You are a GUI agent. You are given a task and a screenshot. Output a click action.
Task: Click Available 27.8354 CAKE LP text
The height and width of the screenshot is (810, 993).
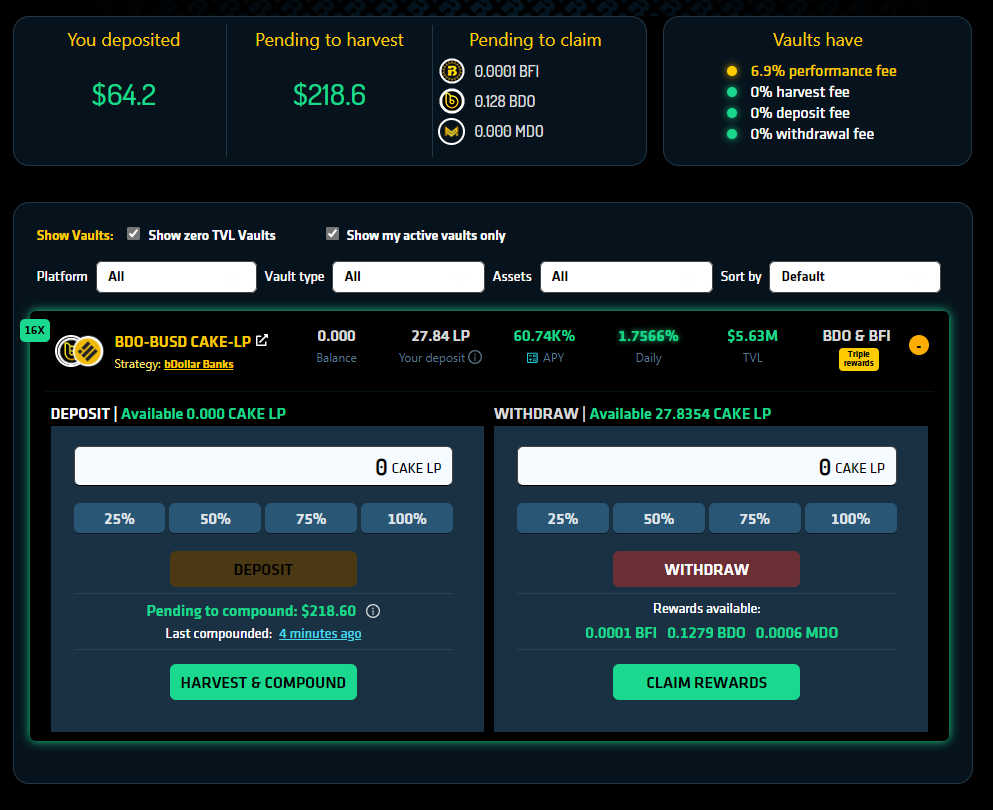pyautogui.click(x=680, y=414)
